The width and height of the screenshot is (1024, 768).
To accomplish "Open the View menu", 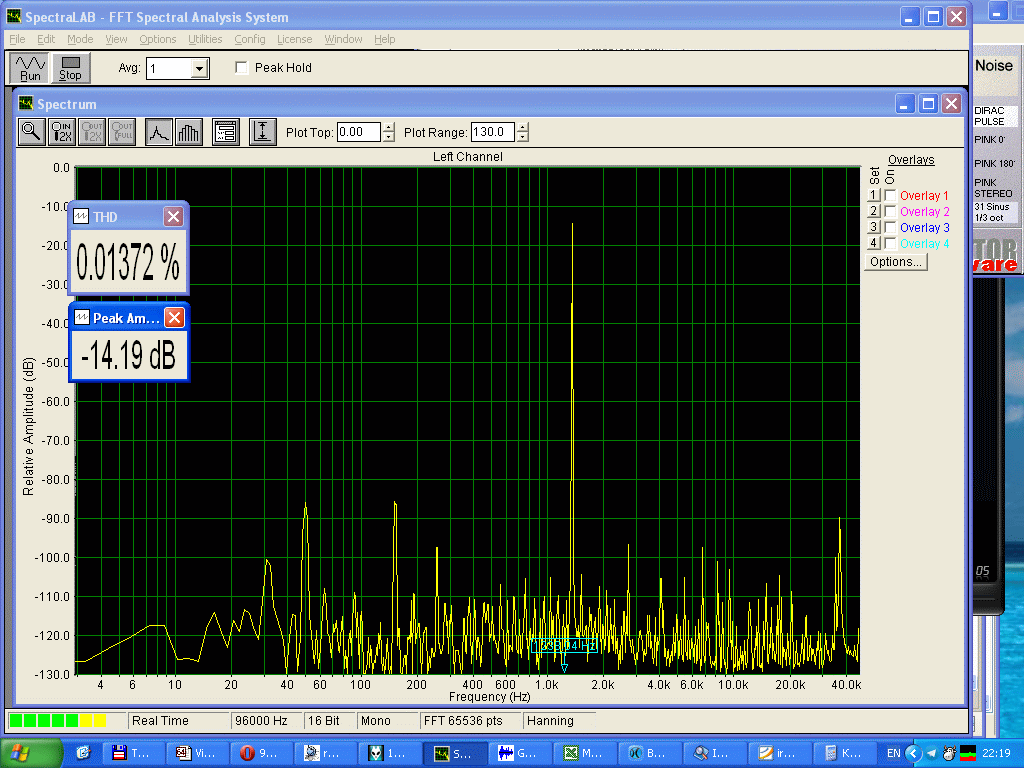I will [116, 39].
